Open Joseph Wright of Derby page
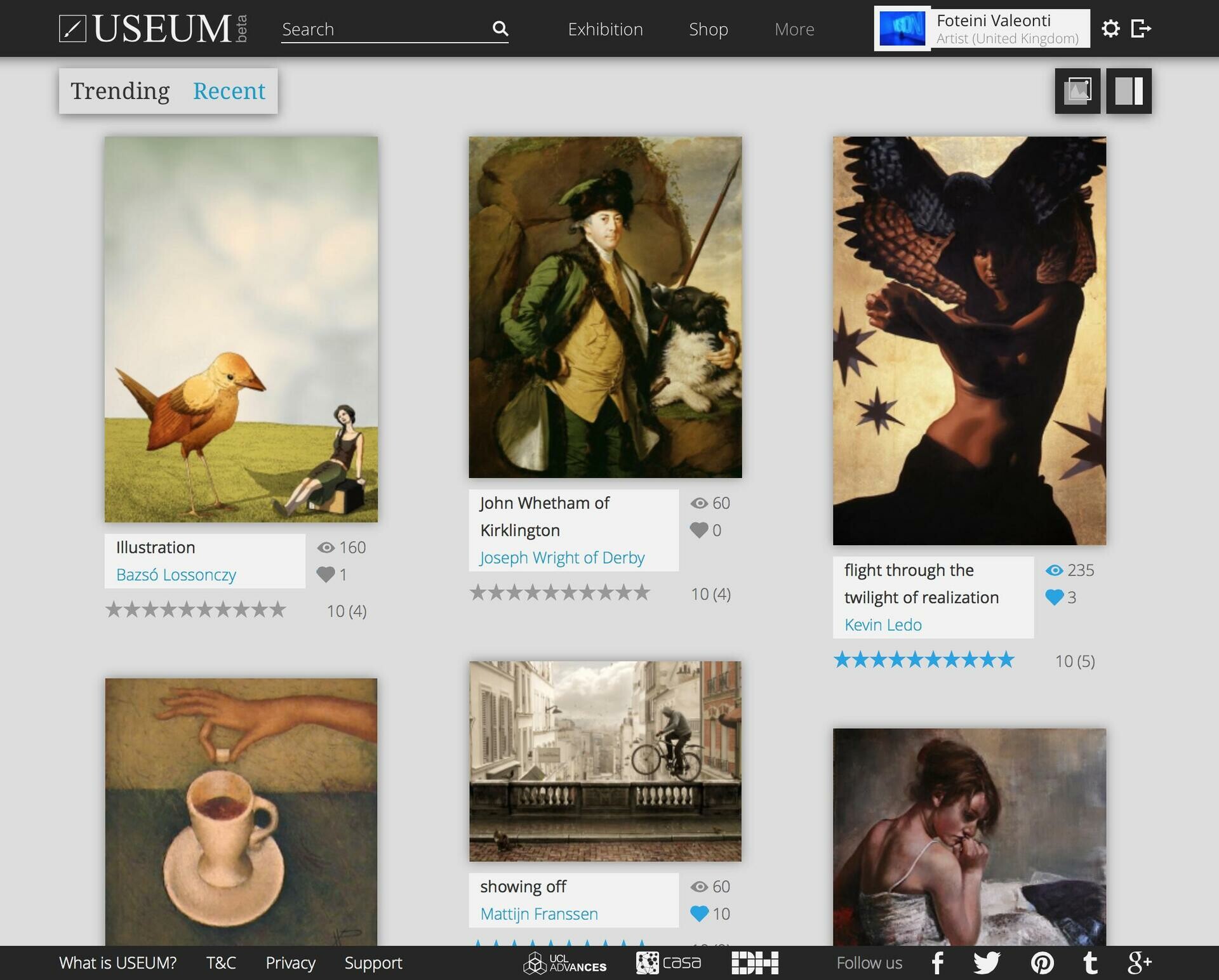Screen dimensions: 1219x980 point(562,557)
